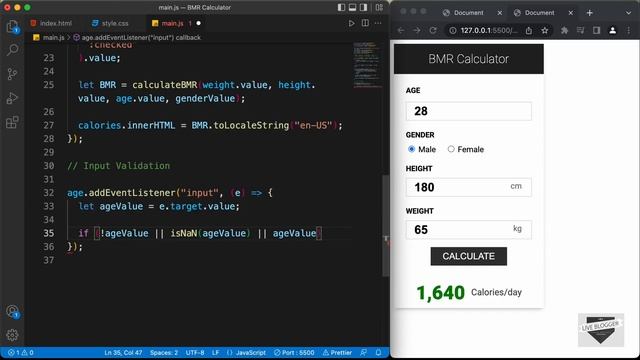Open the Manage gear menu

(x=12, y=335)
